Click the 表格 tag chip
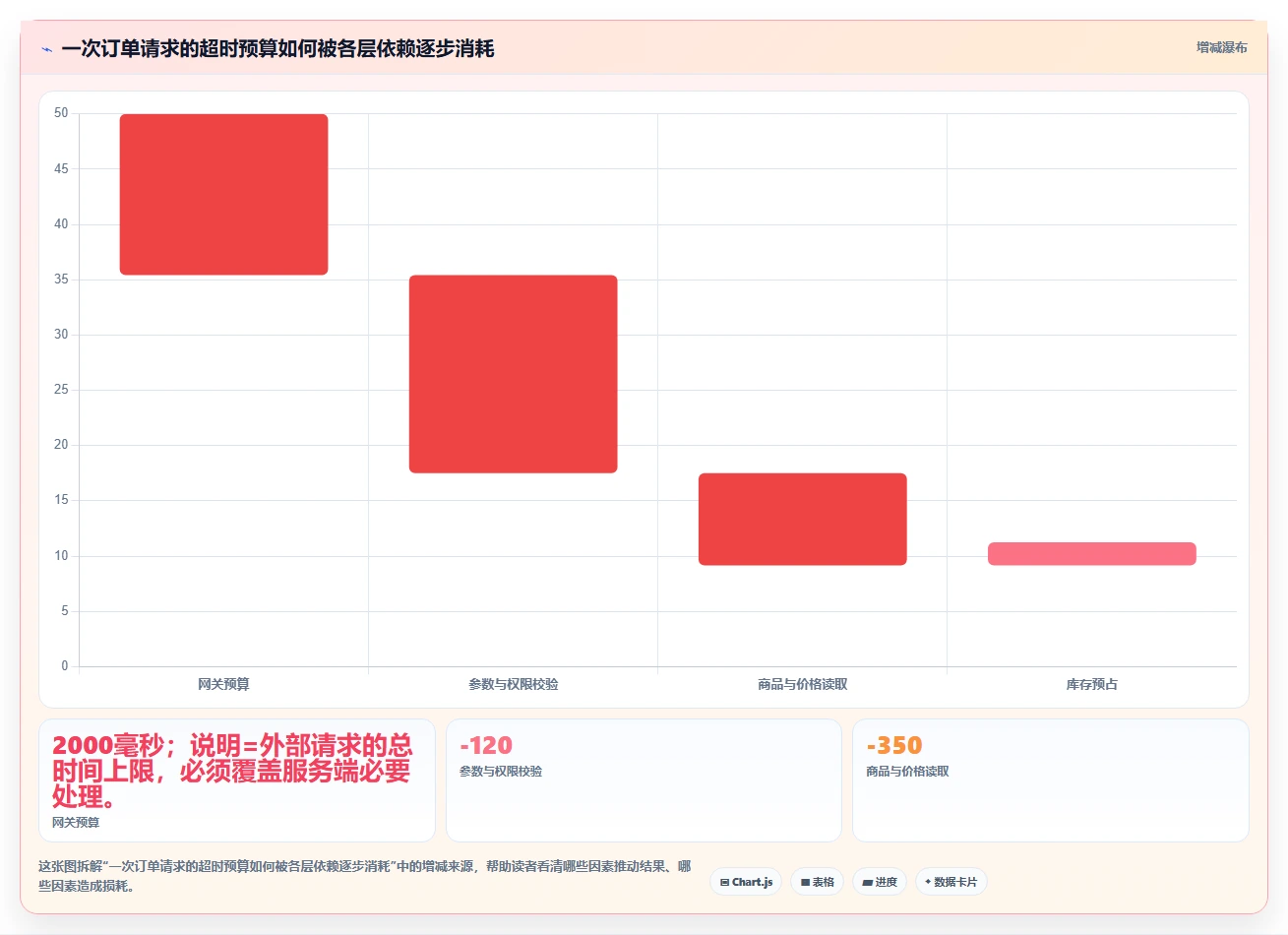Viewport: 1288px width, 935px height. coord(817,882)
